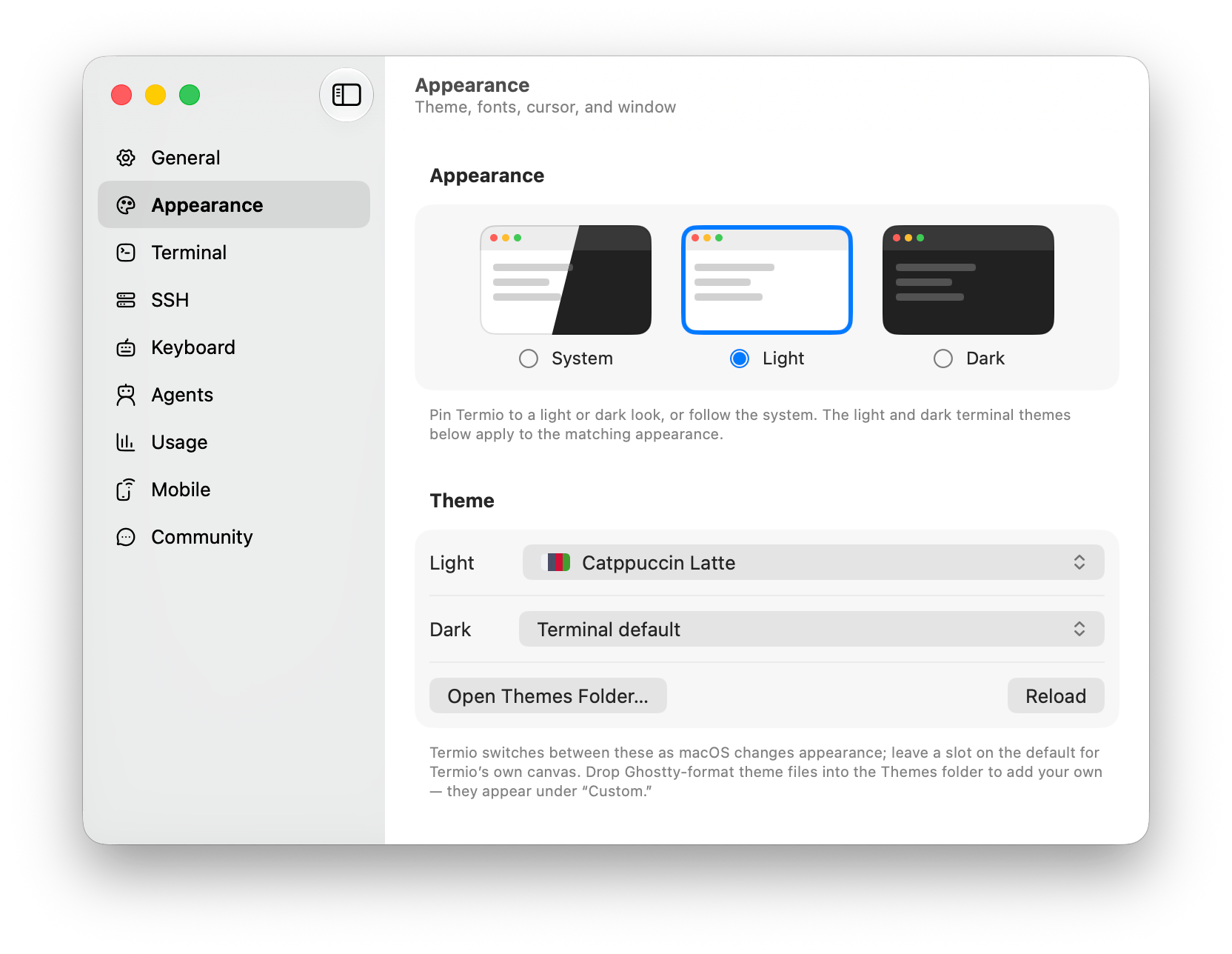Click the yellow minimize window button
Image resolution: width=1232 pixels, height=954 pixels.
155,95
